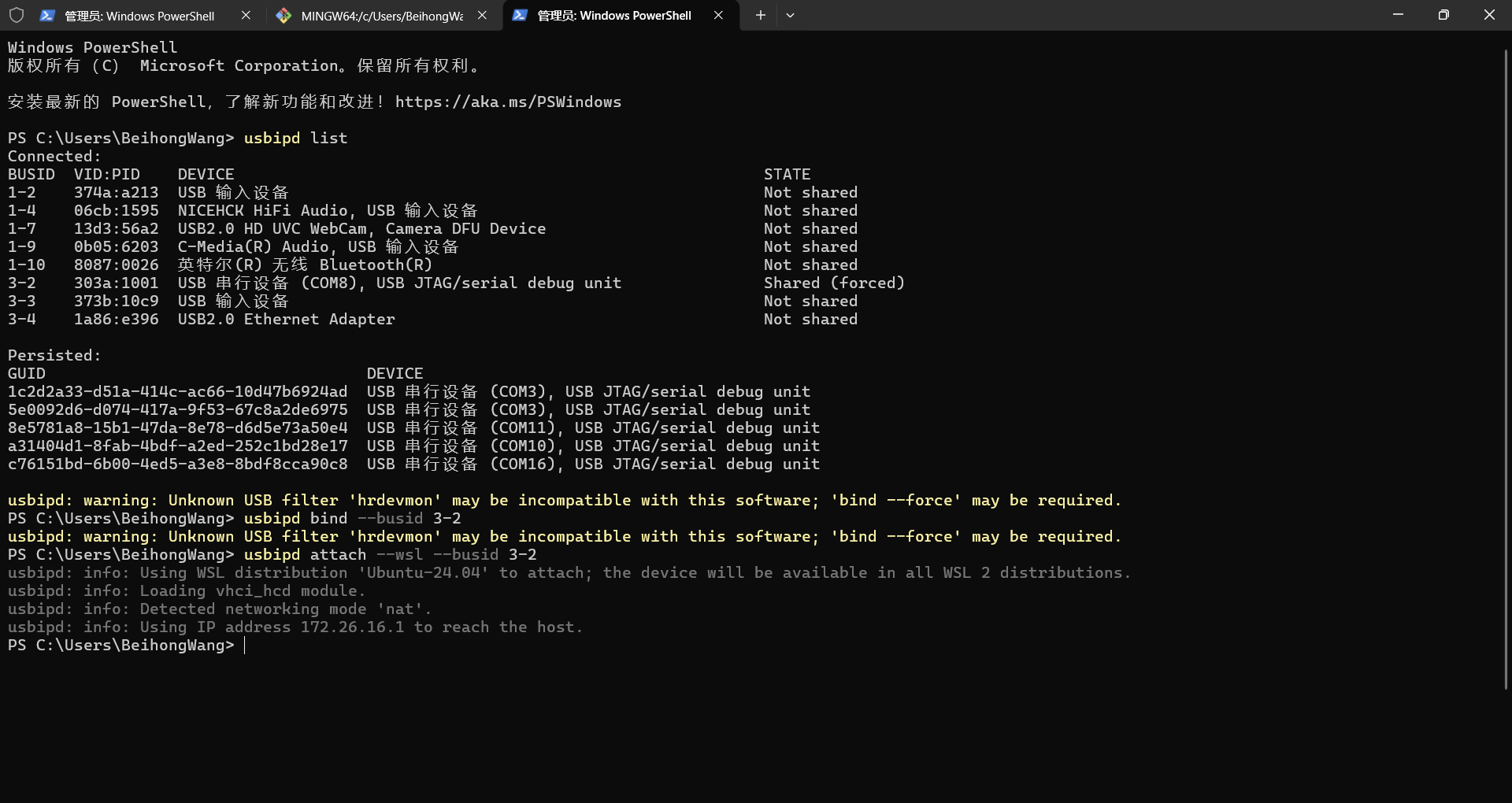Close the active PowerShell tab

pyautogui.click(x=718, y=15)
